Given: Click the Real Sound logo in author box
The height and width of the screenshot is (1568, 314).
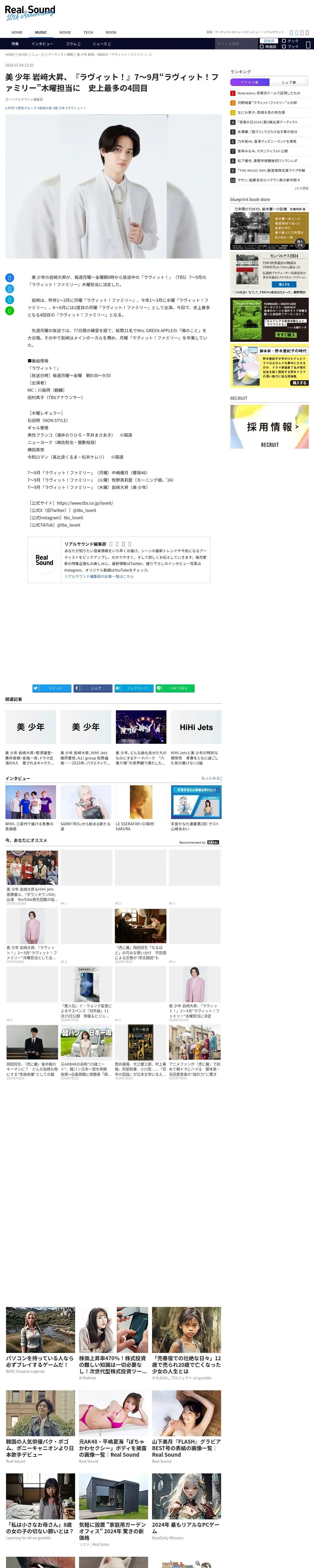Looking at the screenshot, I should 44,560.
